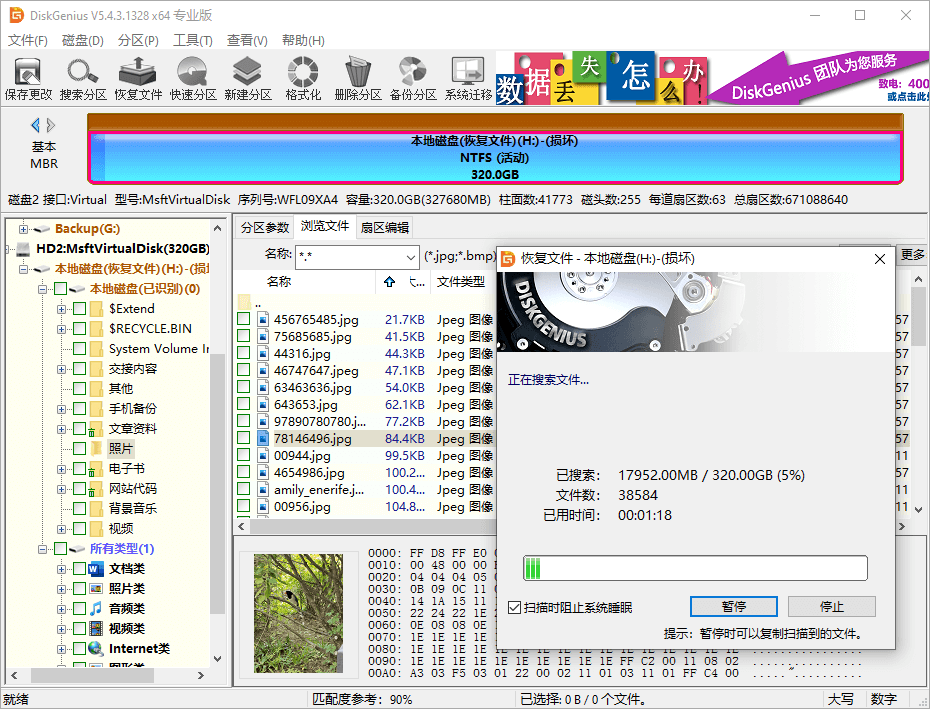
Task: Click file icon of 00944.jpg
Action: tap(263, 456)
